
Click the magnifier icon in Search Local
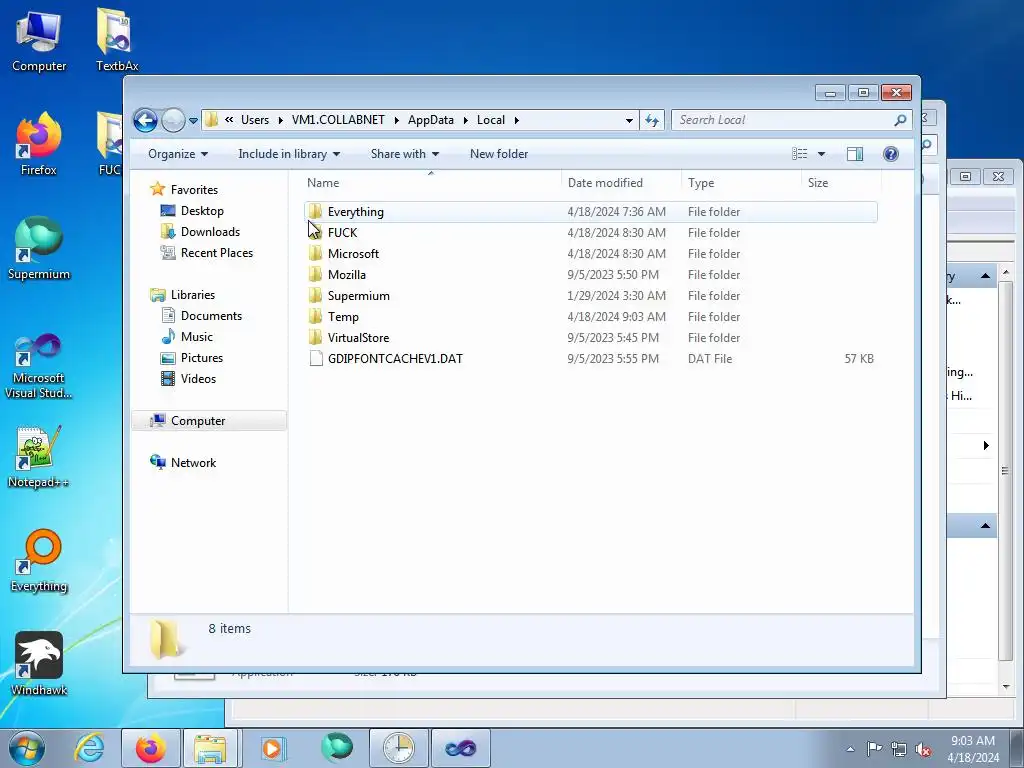click(901, 120)
